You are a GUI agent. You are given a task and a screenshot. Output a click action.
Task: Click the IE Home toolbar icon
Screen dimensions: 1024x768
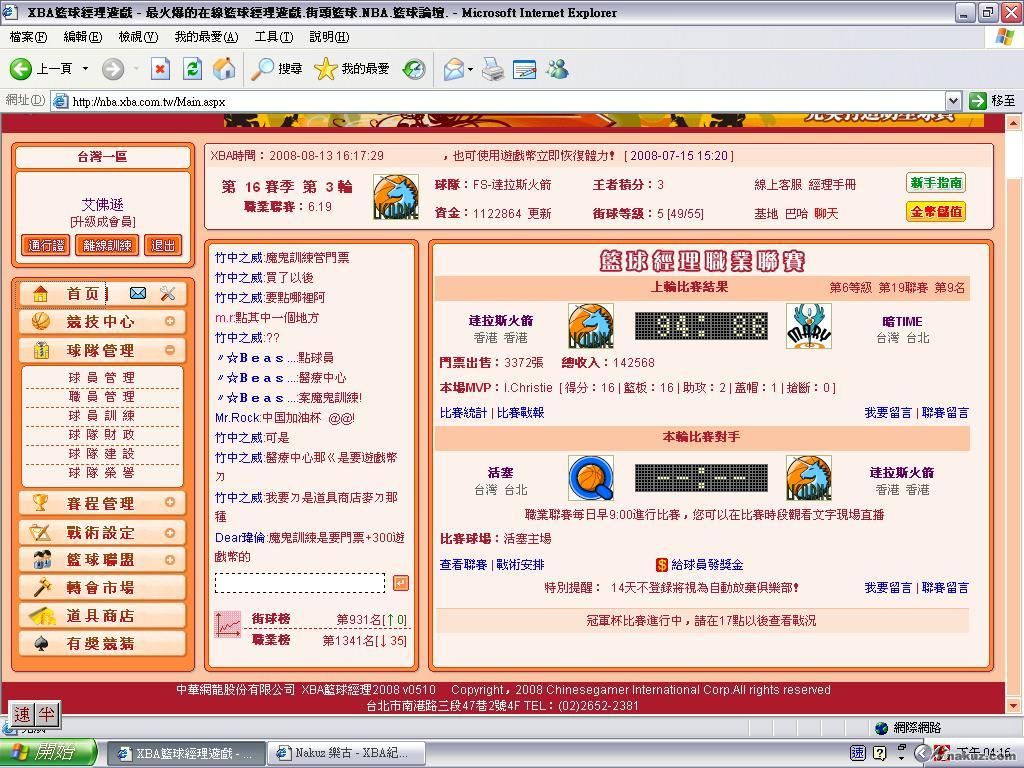224,68
